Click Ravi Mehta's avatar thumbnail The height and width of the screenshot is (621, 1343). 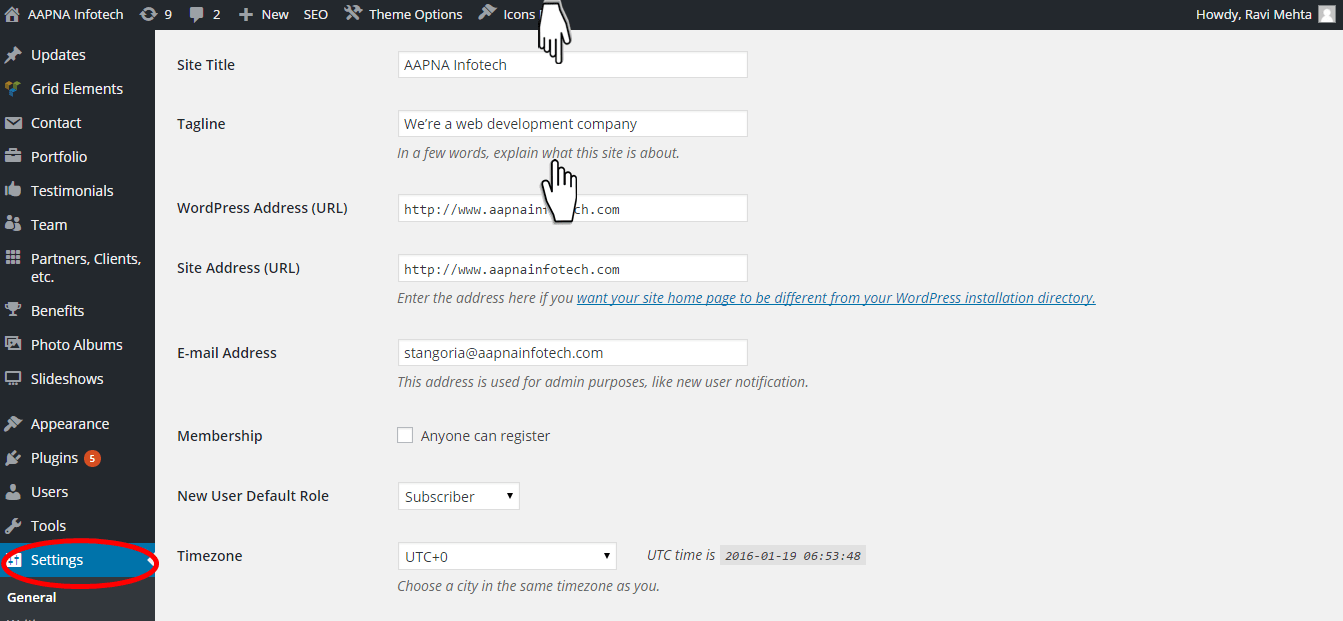[x=1326, y=14]
